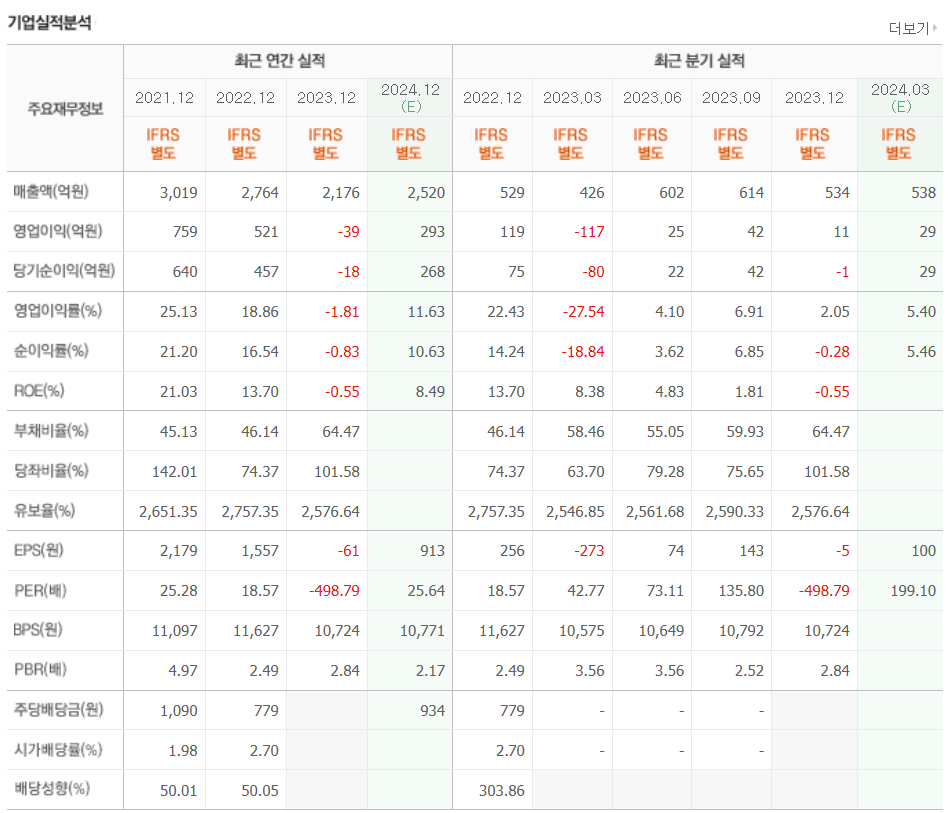Viewport: 952px width, 813px height.
Task: Click the quarterly sales value 529
Action: point(512,193)
